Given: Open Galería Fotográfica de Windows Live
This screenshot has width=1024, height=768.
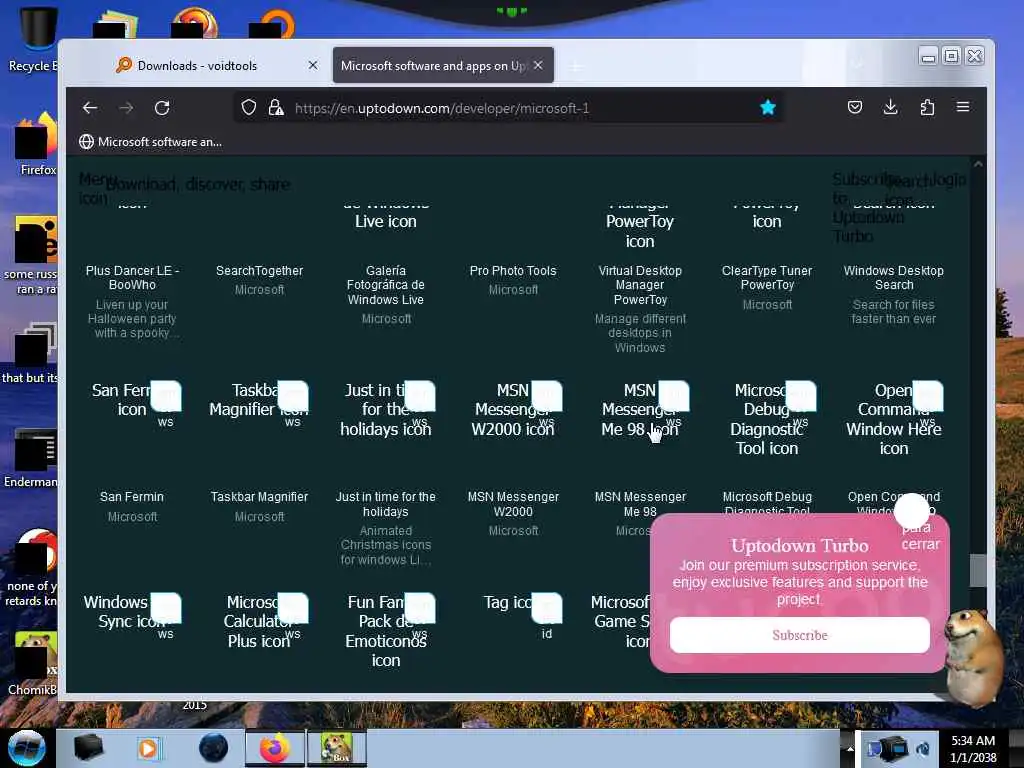Looking at the screenshot, I should point(385,285).
